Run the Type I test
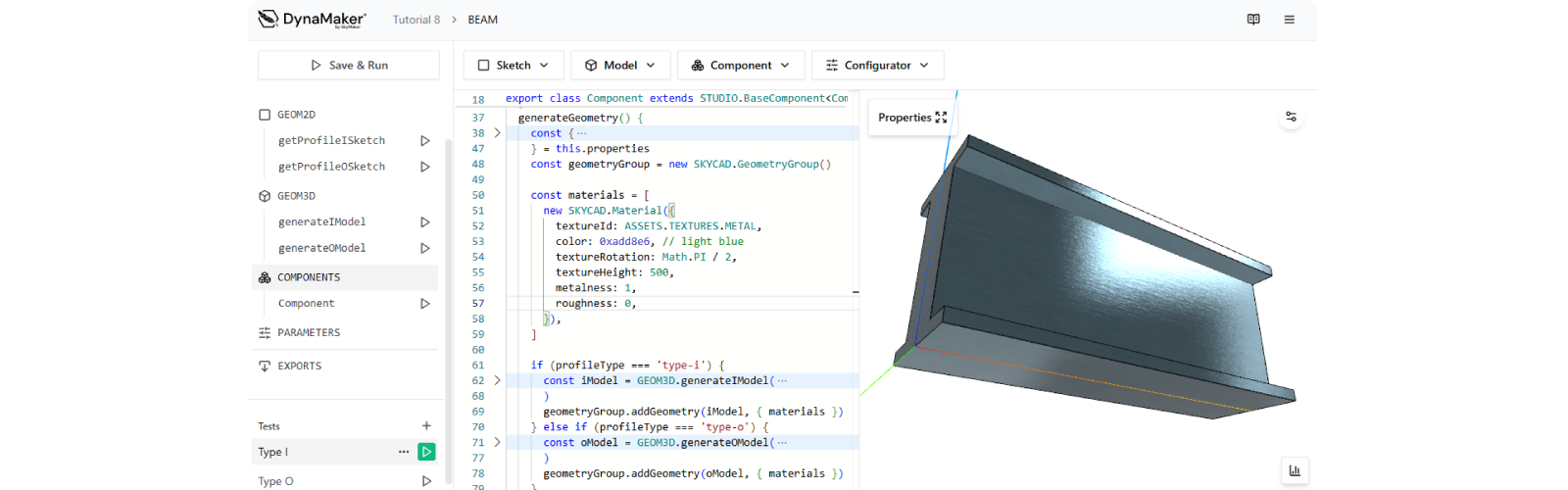Viewport: 1568px width, 490px height. click(426, 452)
